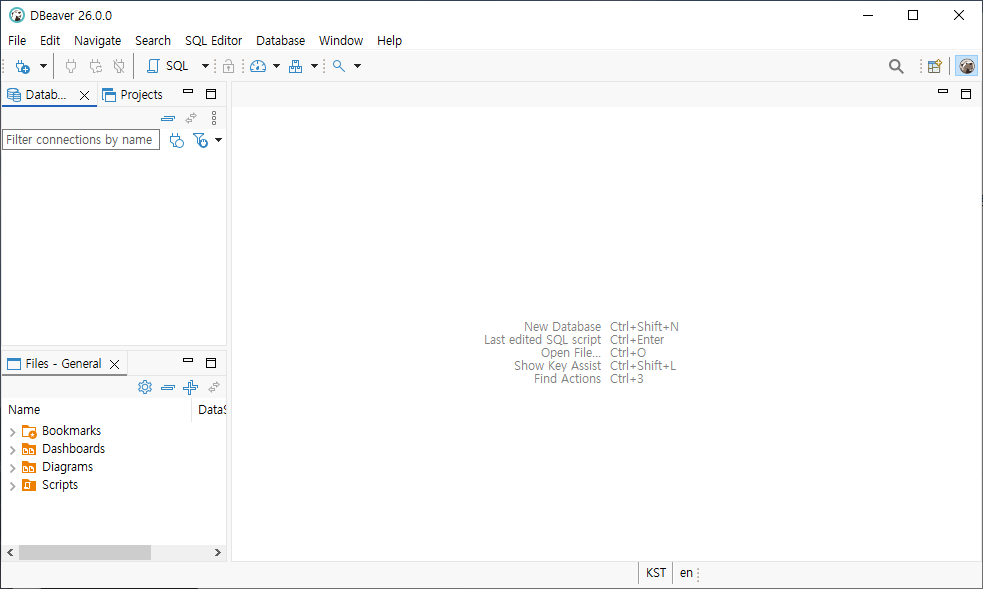Toggle show connected only plug filter icon
The image size is (983, 589).
(177, 140)
